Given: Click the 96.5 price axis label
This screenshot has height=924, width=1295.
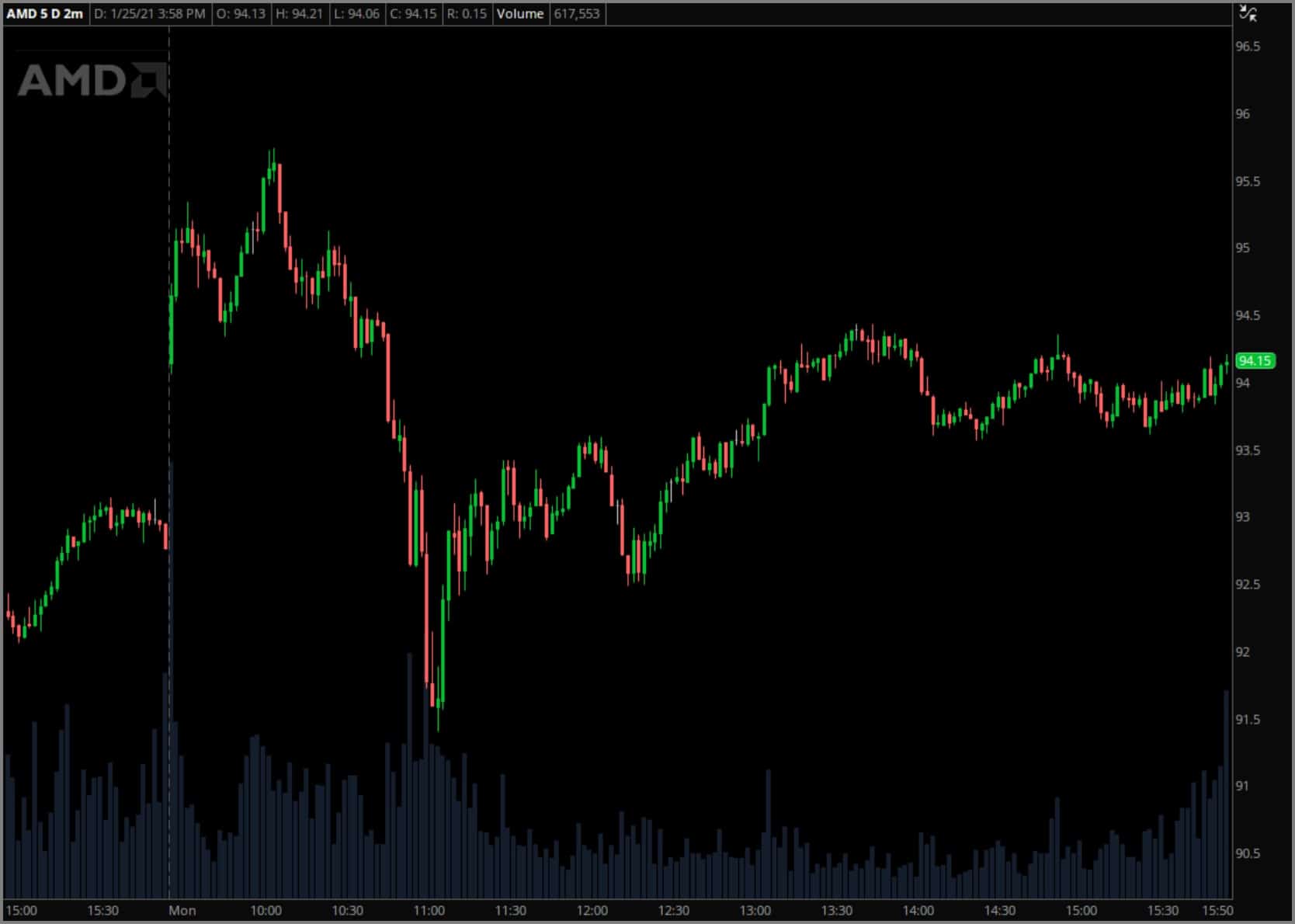Looking at the screenshot, I should tap(1248, 47).
